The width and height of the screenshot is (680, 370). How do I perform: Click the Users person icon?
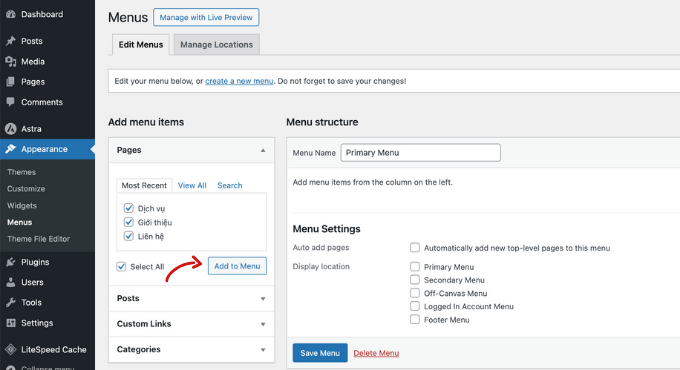(11, 282)
